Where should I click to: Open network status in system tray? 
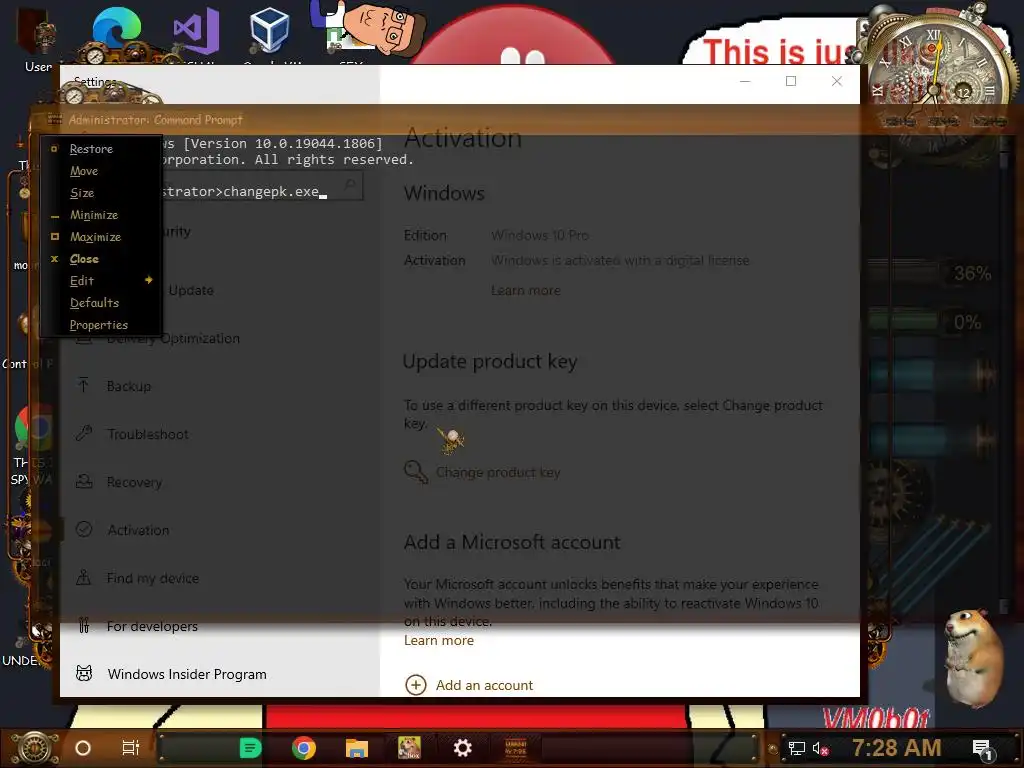click(x=796, y=748)
